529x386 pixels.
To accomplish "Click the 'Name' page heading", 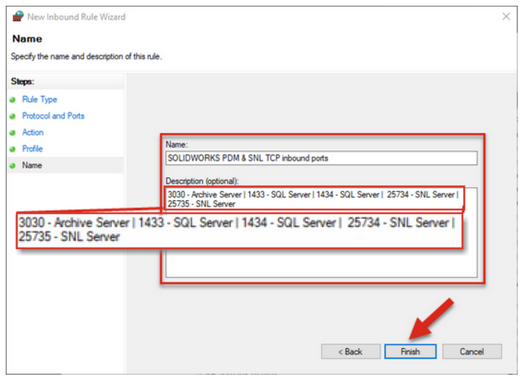I will (x=27, y=39).
